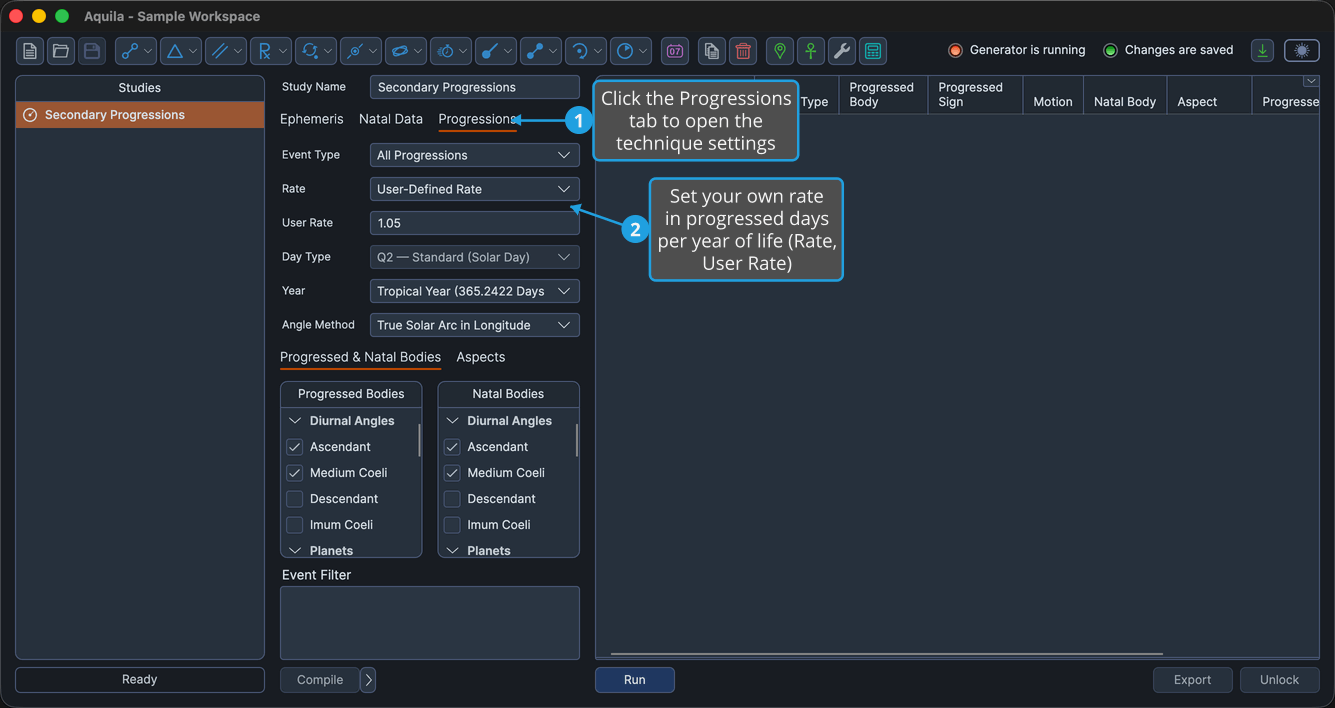
Task: Click the arrow button next to Compile
Action: (x=368, y=680)
